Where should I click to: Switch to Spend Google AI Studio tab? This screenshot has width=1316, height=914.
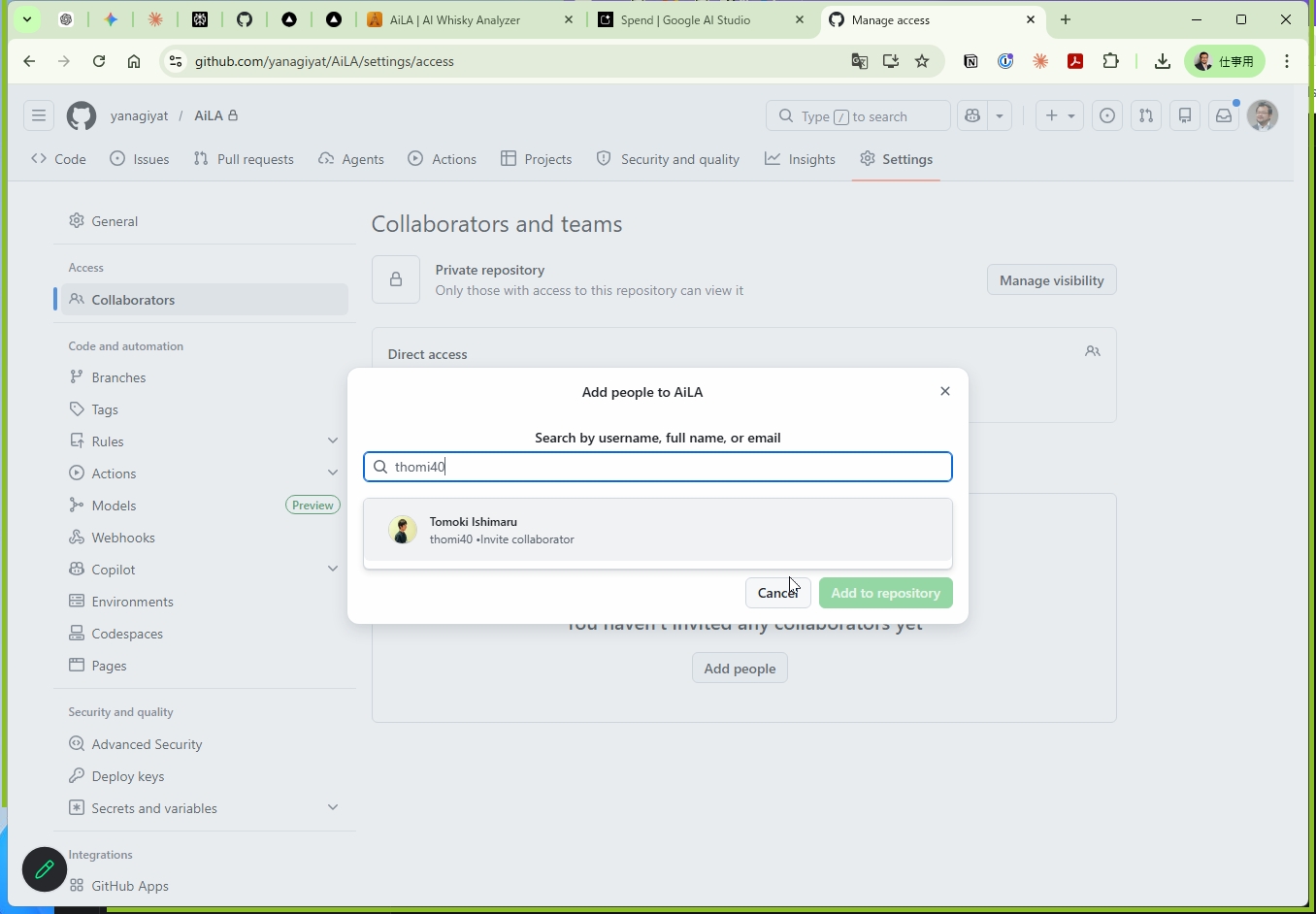pos(701,19)
